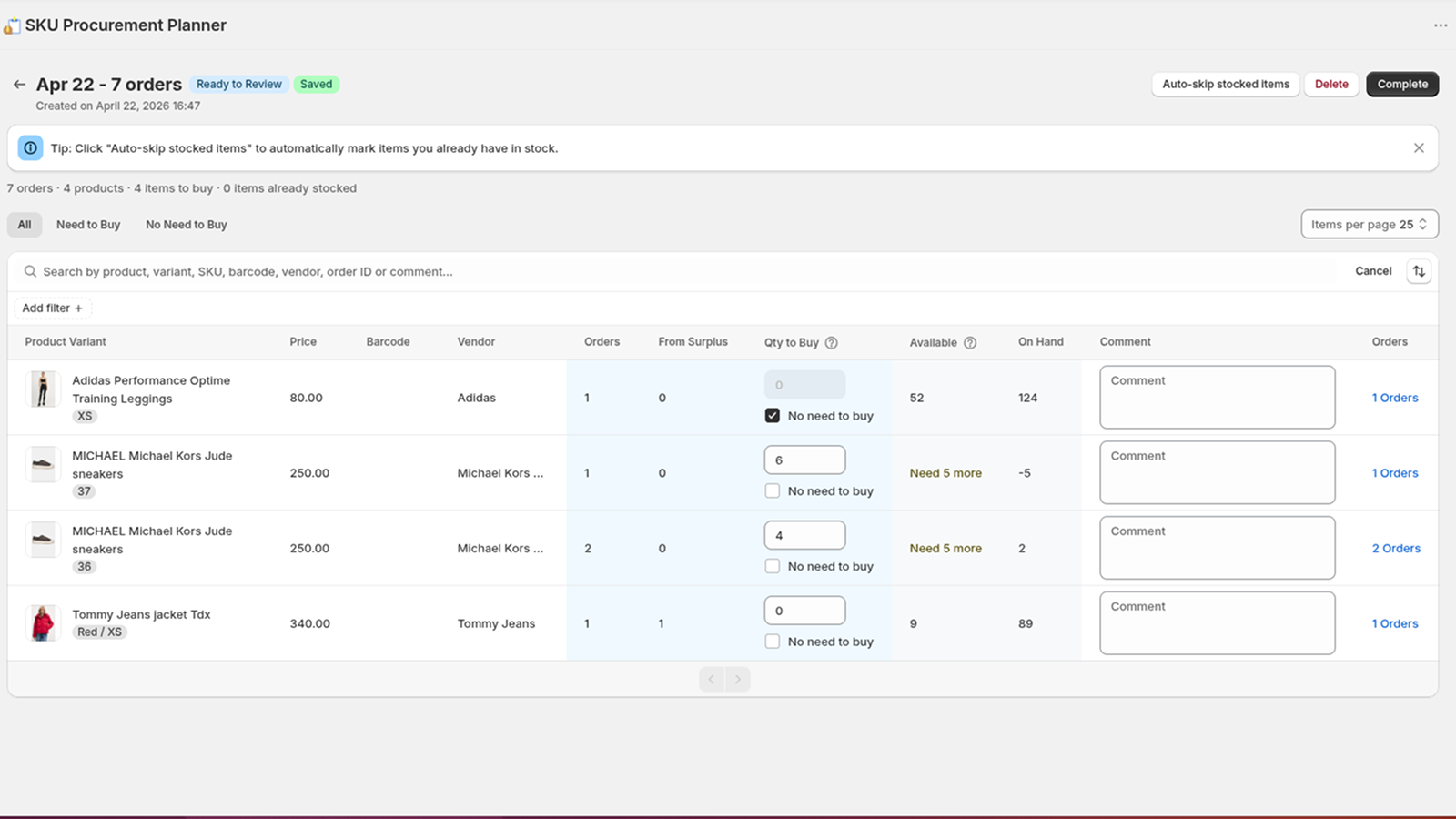Click the Adidas leggings product thumbnail
Screen dimensions: 1456x819
coord(42,389)
